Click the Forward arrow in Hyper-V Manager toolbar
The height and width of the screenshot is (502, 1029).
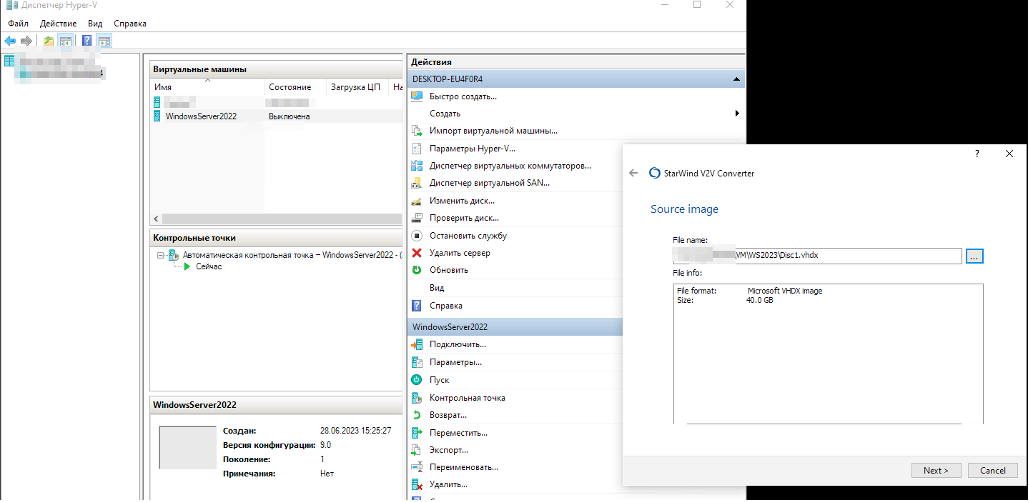coord(26,41)
